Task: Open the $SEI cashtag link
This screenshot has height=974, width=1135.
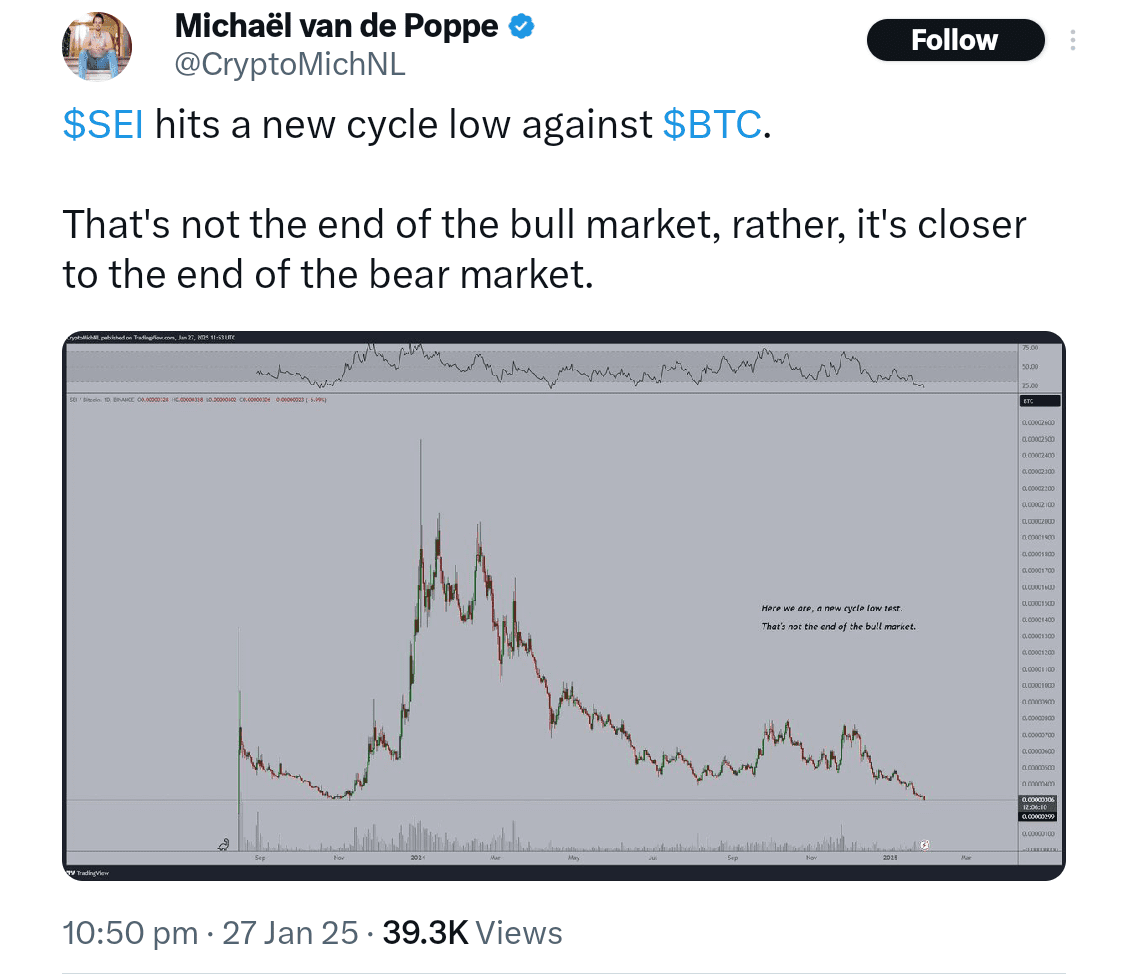Action: (x=103, y=124)
